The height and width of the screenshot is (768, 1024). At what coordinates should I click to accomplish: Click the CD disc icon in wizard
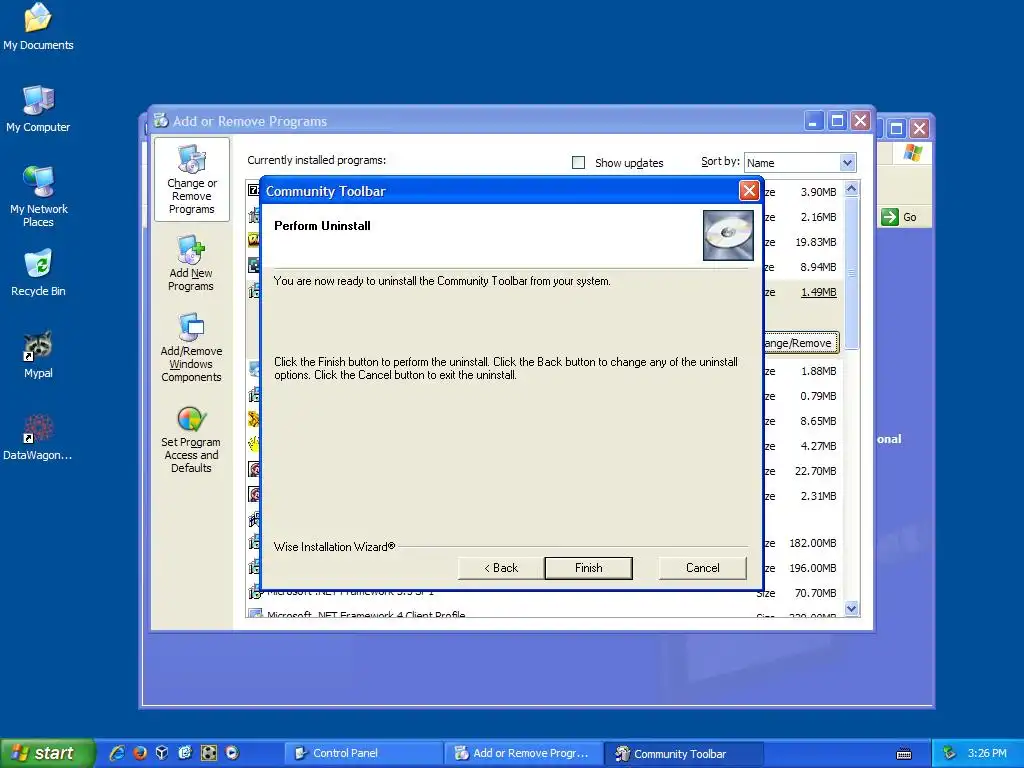point(728,235)
